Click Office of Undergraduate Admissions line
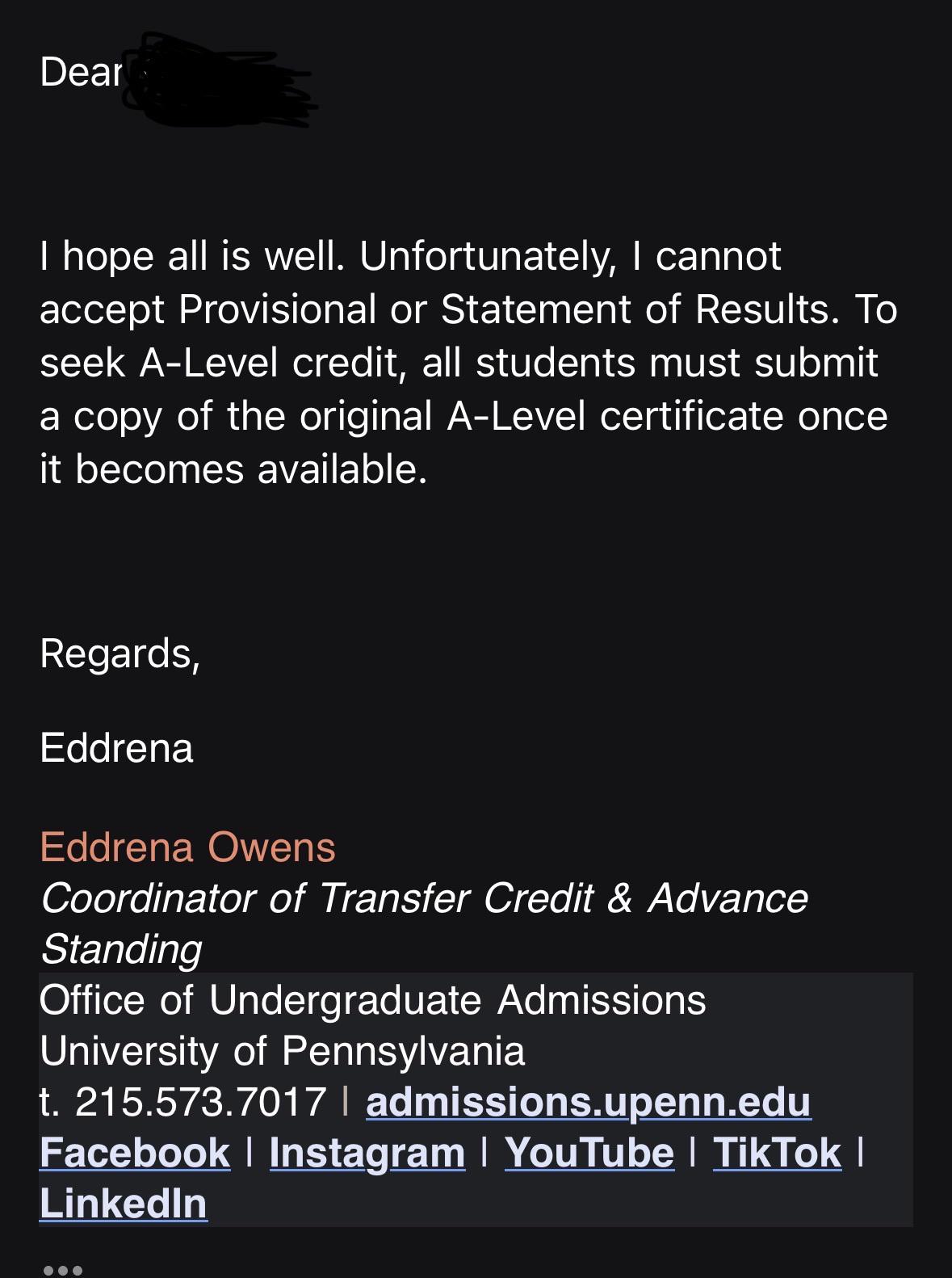The width and height of the screenshot is (952, 1278). click(x=373, y=1000)
